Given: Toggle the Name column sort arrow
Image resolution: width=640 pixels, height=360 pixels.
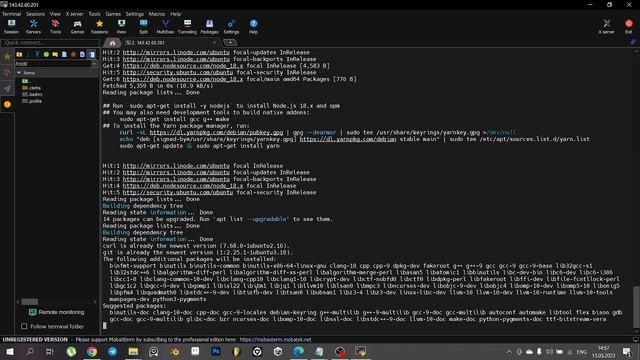Looking at the screenshot, I should click(19, 73).
